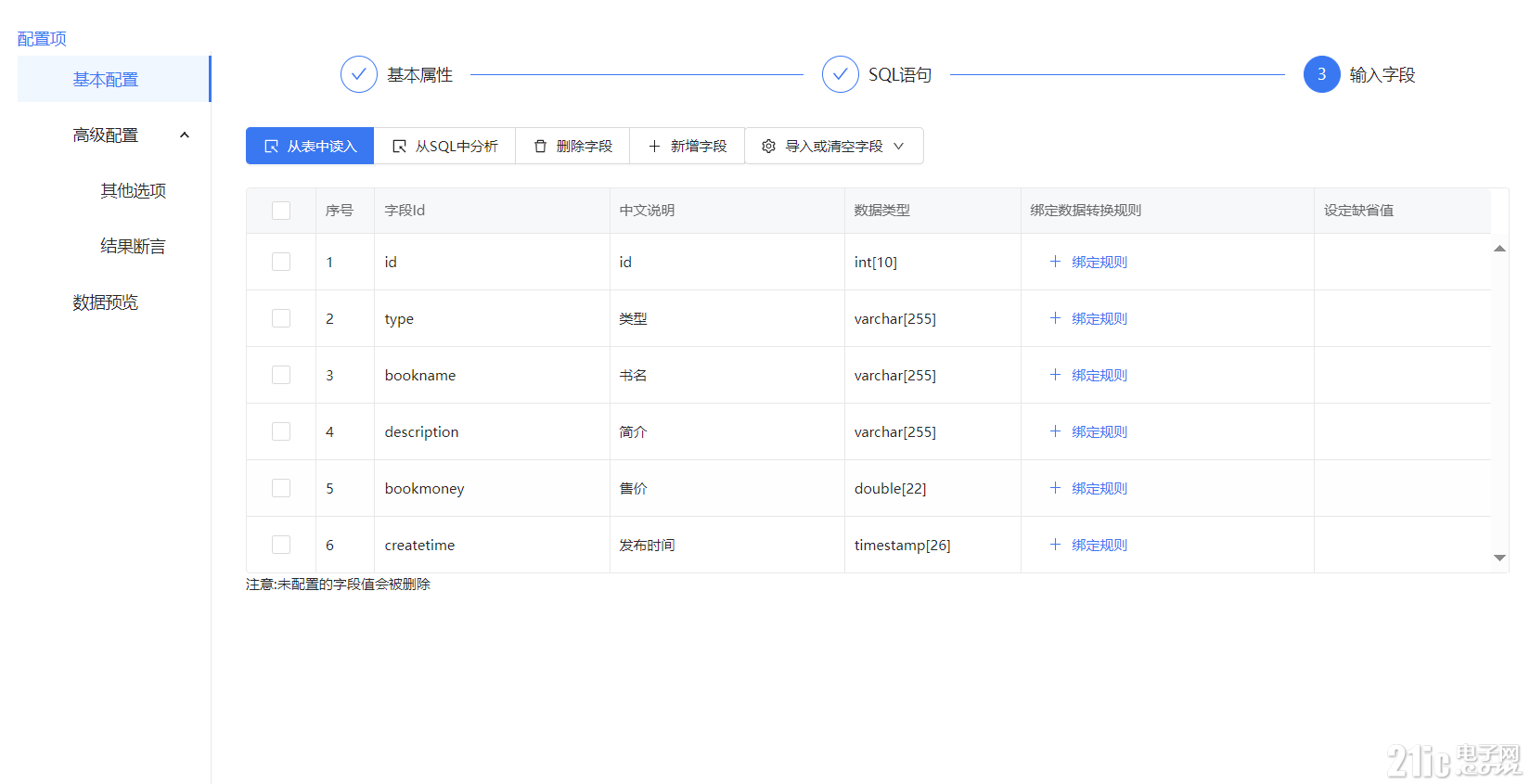Click the step 3 输入字段 circle
This screenshot has width=1530, height=784.
coord(1322,74)
